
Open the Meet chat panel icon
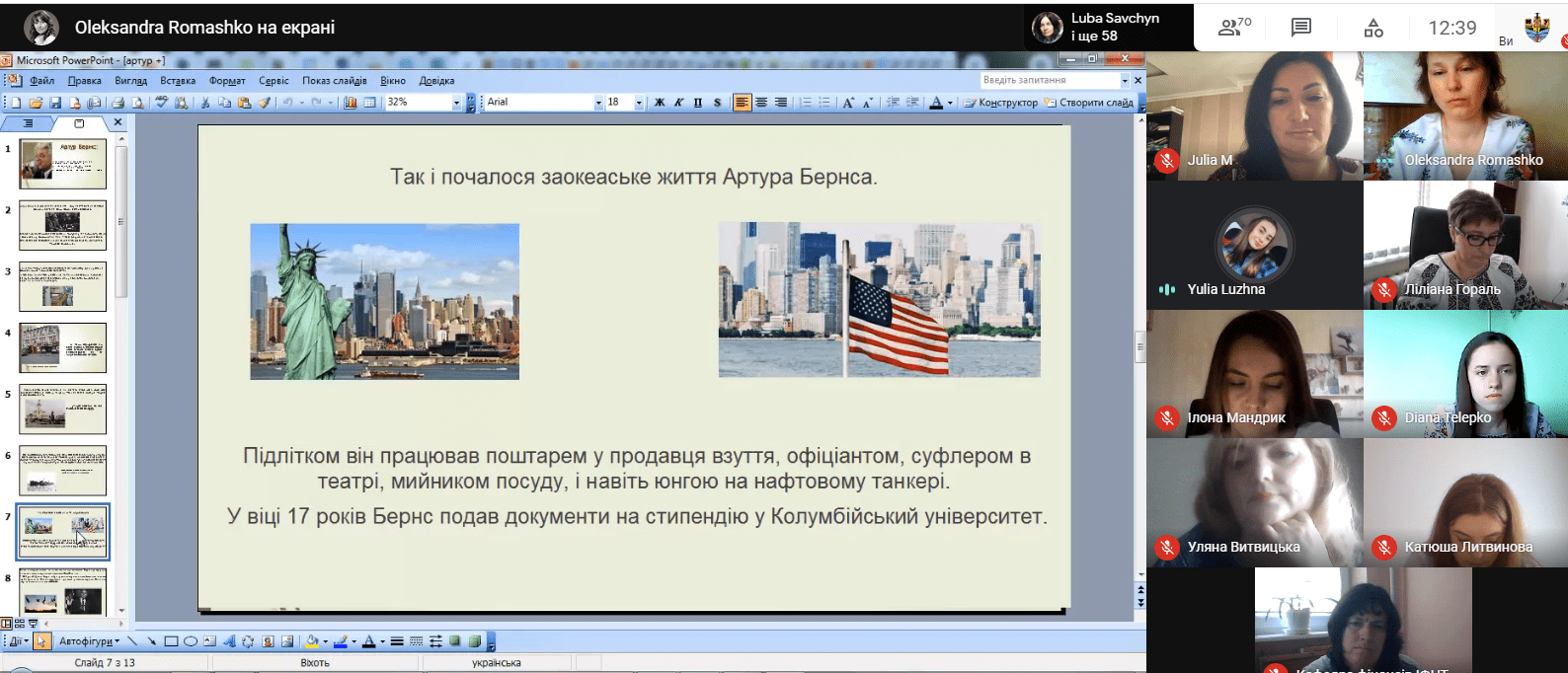[1301, 28]
